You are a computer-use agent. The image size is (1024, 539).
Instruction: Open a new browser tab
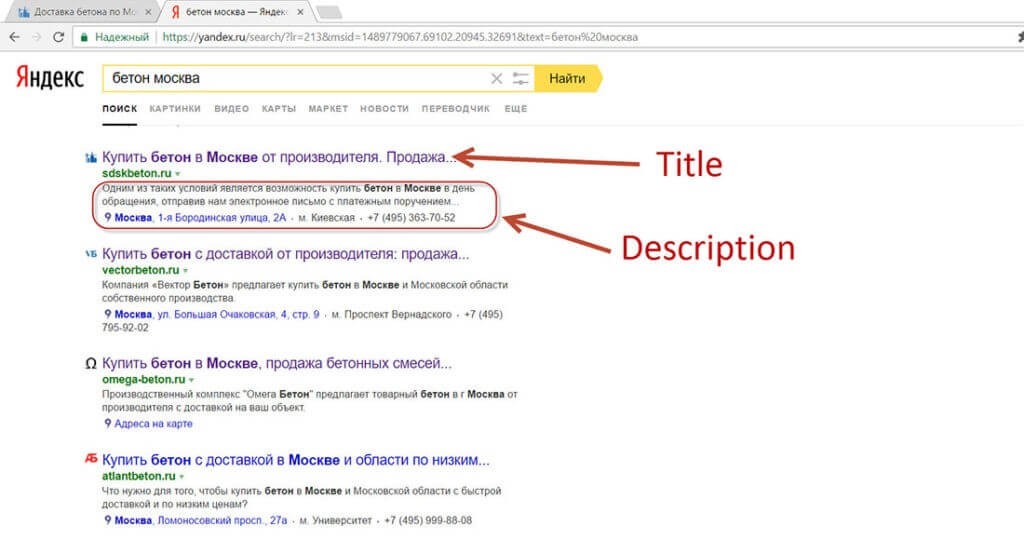coord(328,12)
